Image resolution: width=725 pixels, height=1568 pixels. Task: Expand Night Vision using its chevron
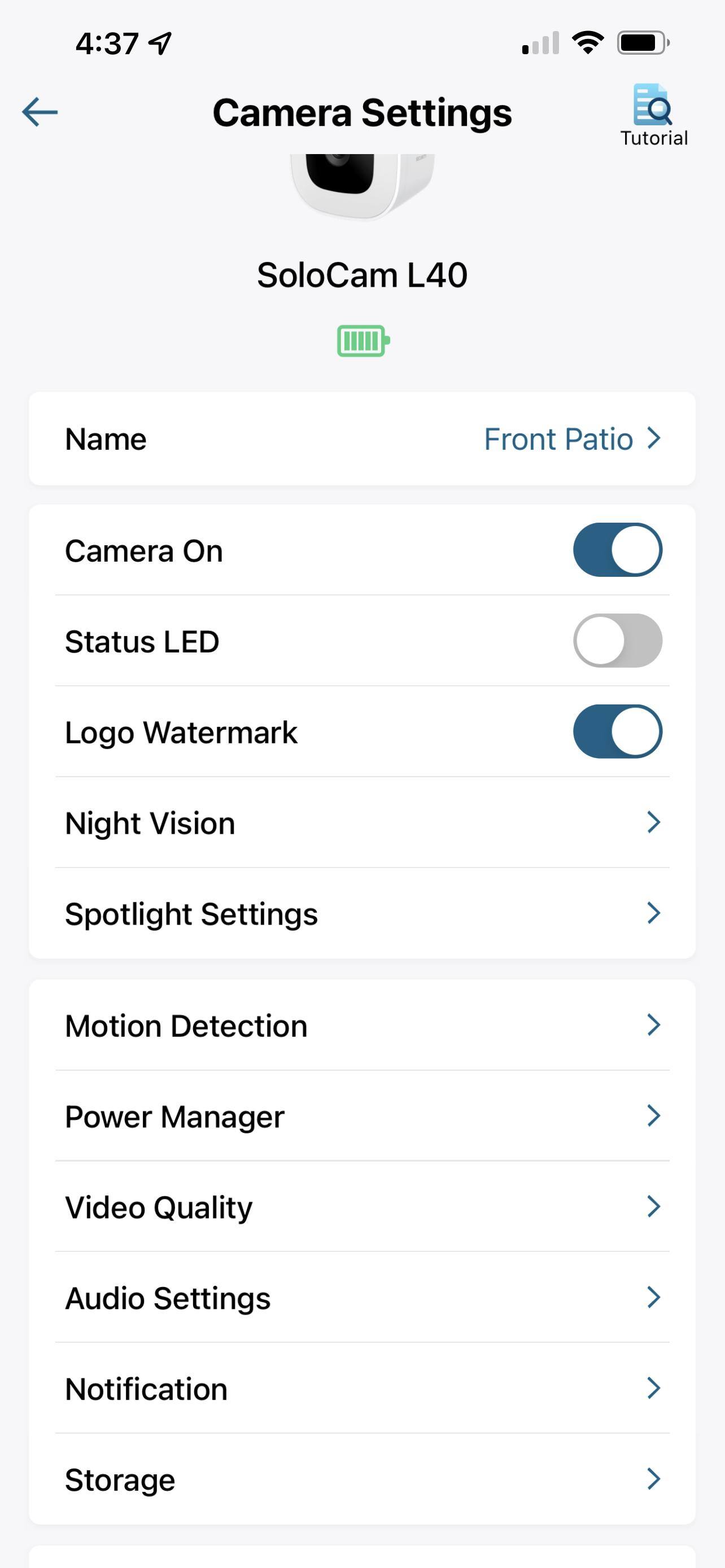(x=653, y=822)
